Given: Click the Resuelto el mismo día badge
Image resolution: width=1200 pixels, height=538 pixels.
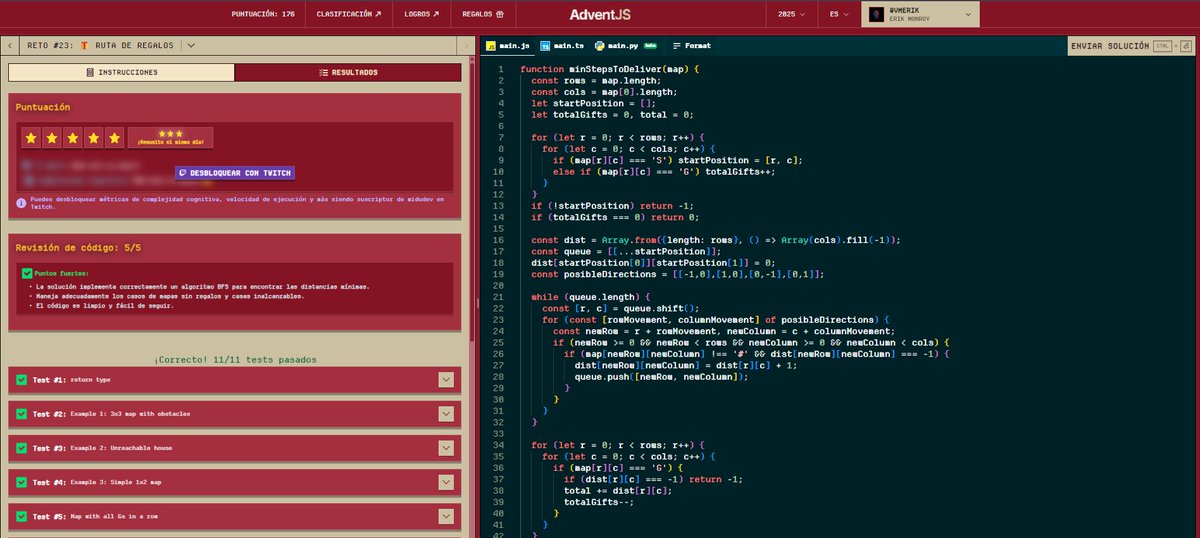Looking at the screenshot, I should [170, 137].
